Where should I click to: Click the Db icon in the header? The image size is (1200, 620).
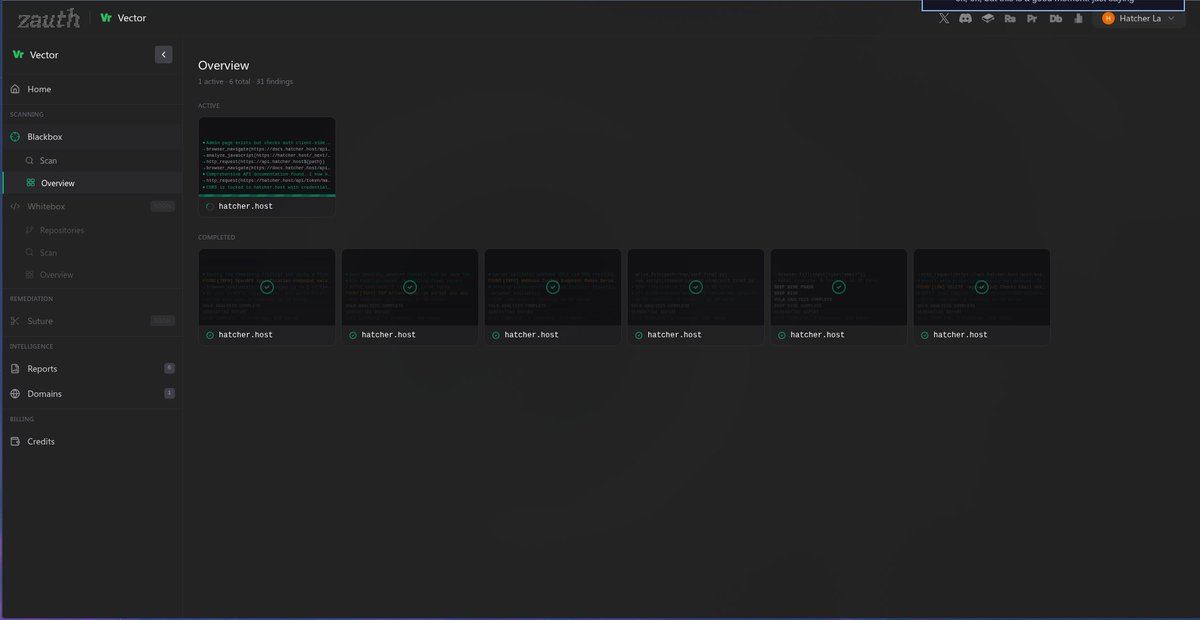pos(1055,18)
